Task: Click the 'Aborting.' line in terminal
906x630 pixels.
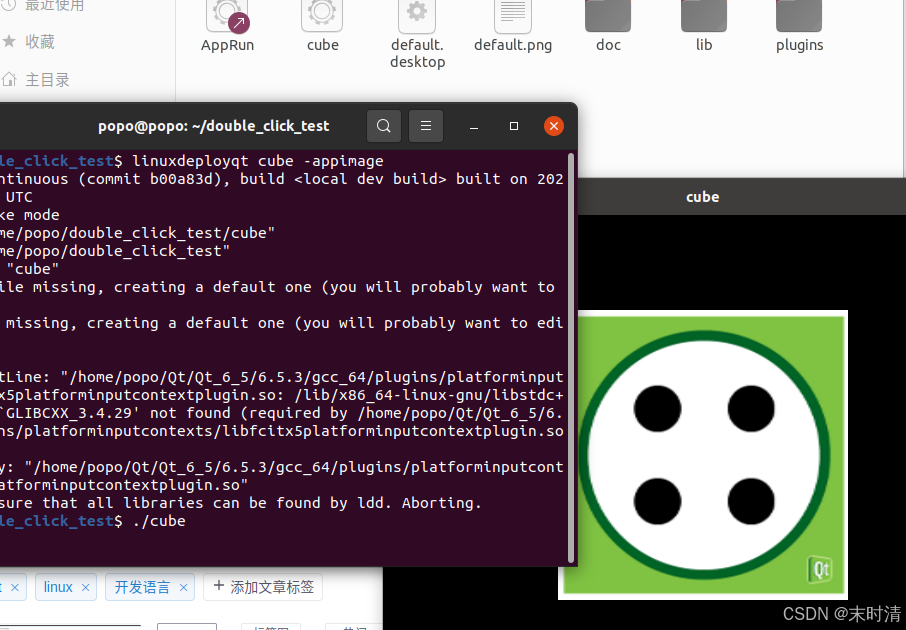Action: pyautogui.click(x=241, y=503)
